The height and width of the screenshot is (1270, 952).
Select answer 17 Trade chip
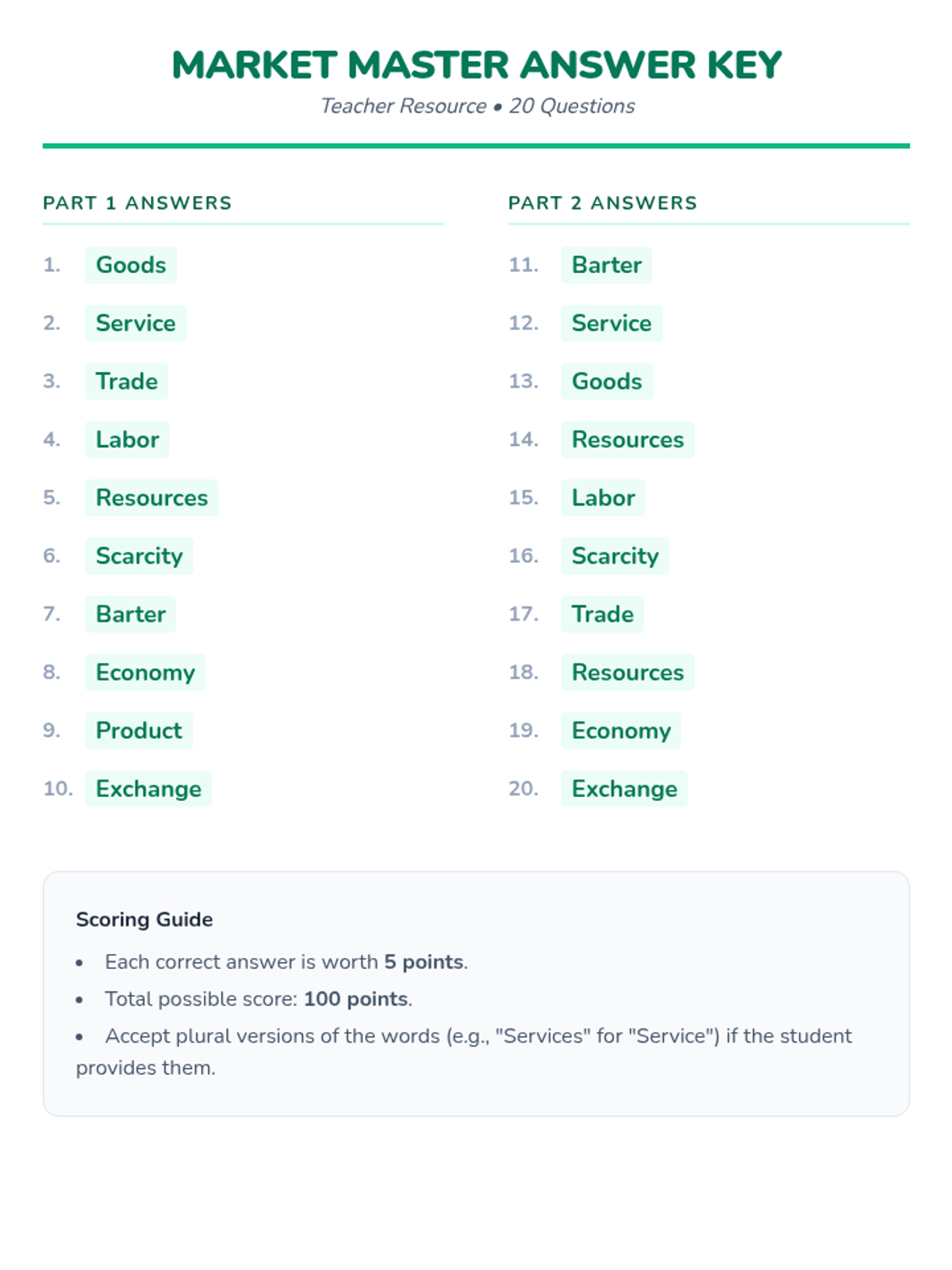click(602, 614)
